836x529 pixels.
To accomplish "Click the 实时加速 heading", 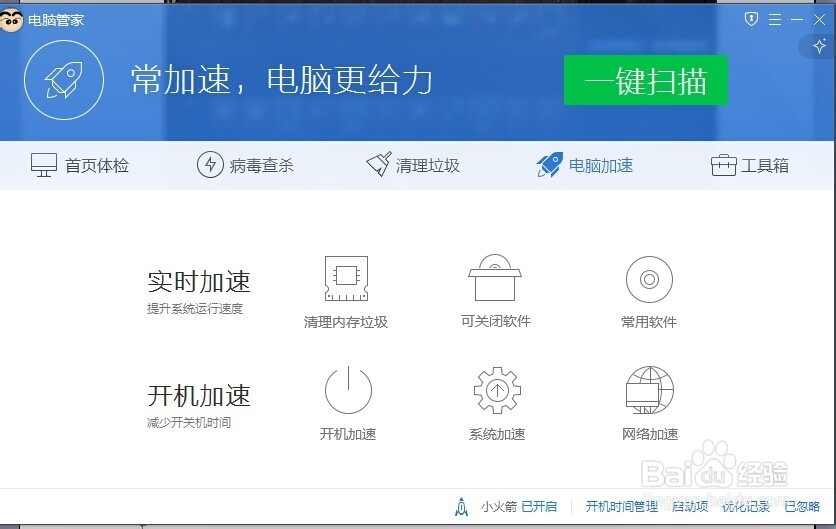I will coord(199,282).
